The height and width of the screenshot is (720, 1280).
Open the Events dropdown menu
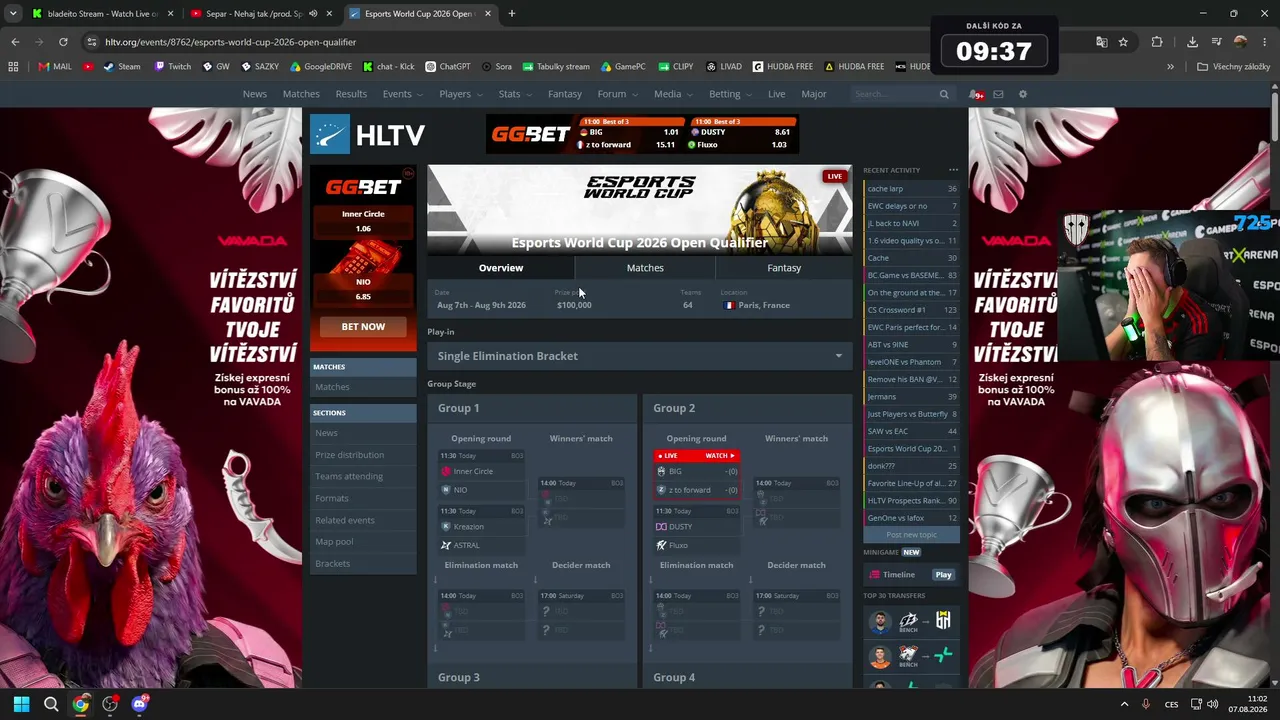click(403, 94)
